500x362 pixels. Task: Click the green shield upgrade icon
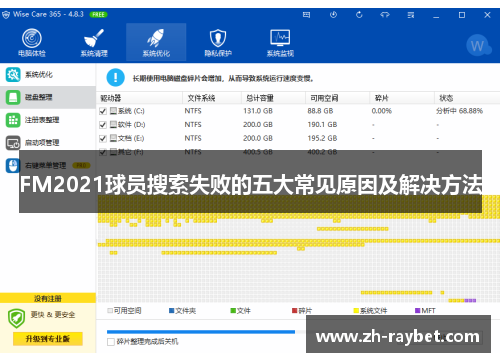pos(16,318)
